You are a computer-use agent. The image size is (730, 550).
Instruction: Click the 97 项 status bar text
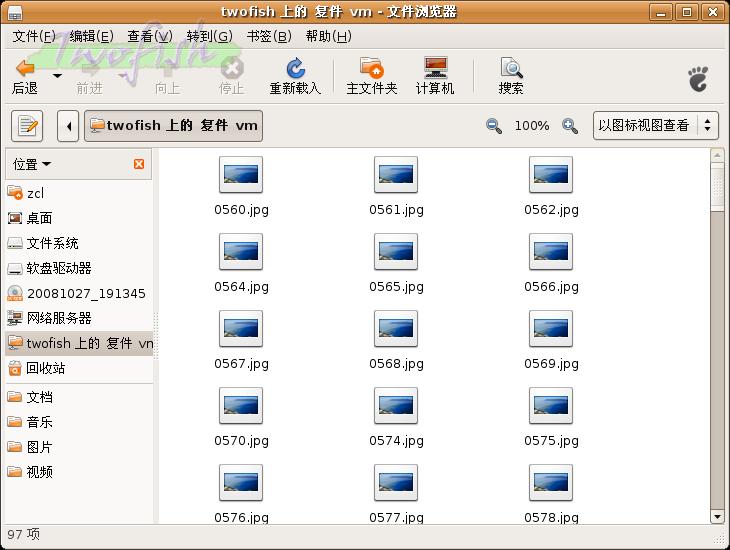(23, 534)
